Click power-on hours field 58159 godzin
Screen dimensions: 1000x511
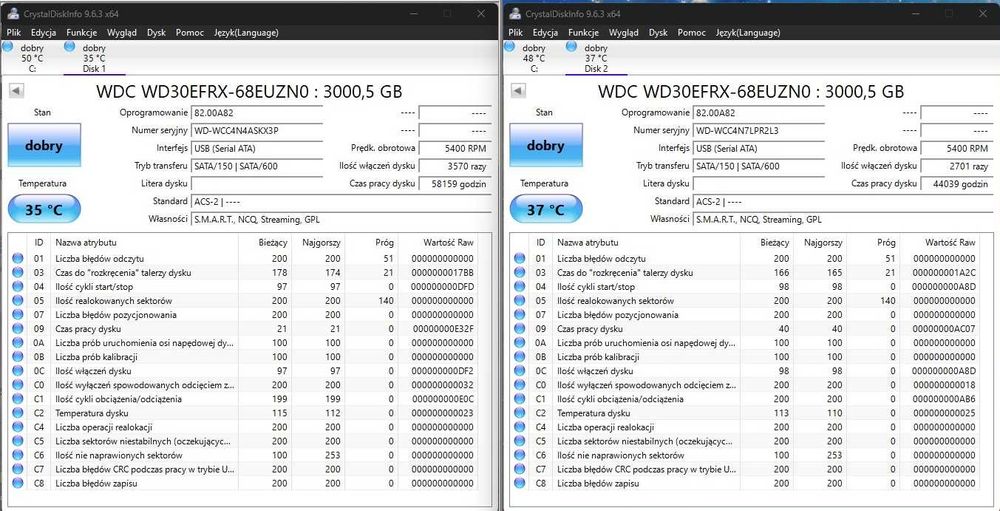coord(455,184)
